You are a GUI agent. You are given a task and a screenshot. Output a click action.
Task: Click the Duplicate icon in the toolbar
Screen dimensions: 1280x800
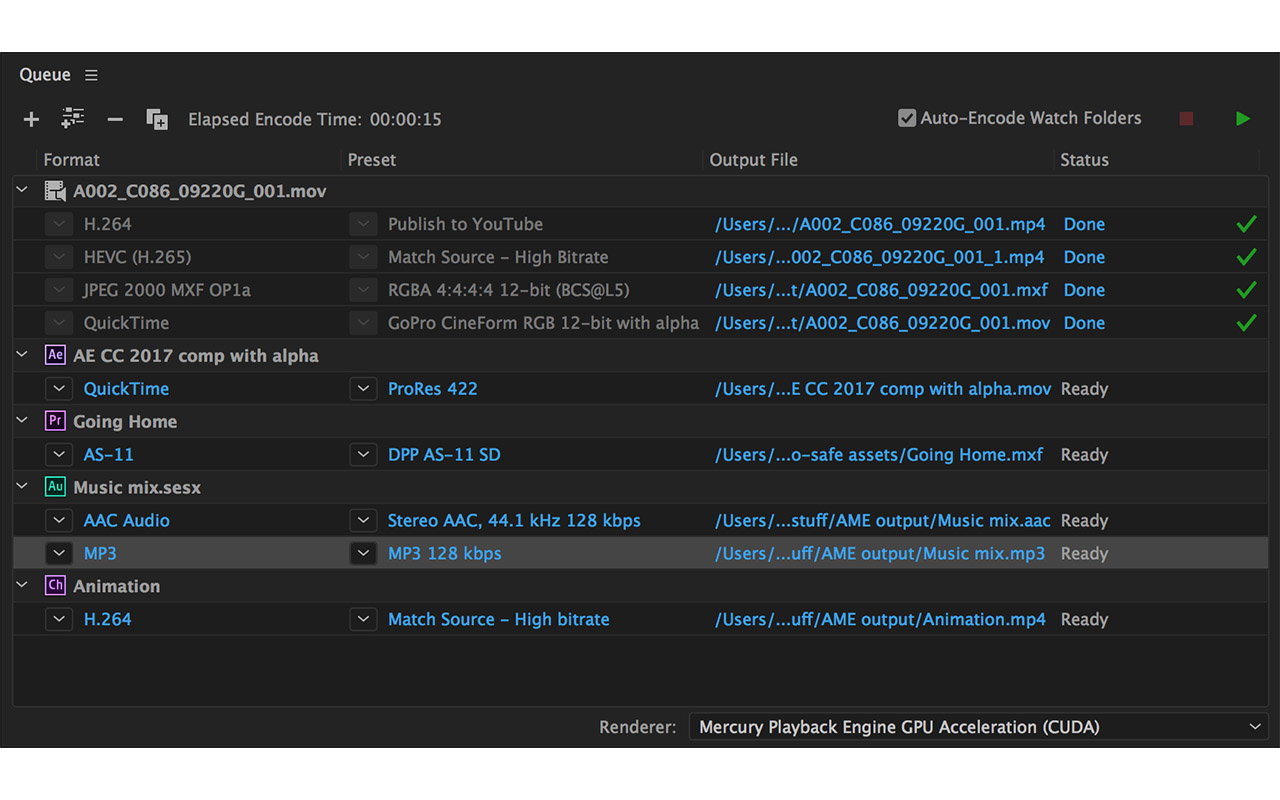pos(157,119)
